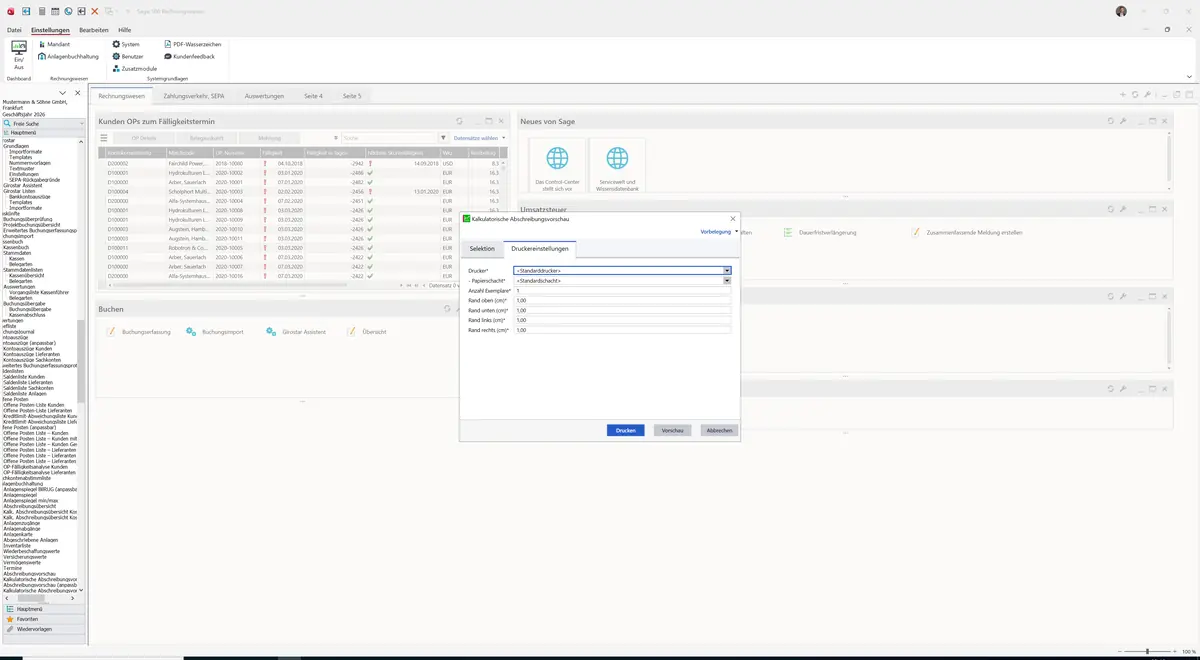Switch to Zahlungsverkehr, SEPA tab
This screenshot has width=1200, height=660.
click(x=193, y=96)
